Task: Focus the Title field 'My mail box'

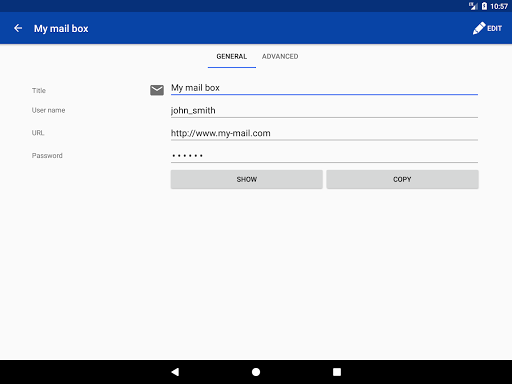Action: (x=324, y=88)
